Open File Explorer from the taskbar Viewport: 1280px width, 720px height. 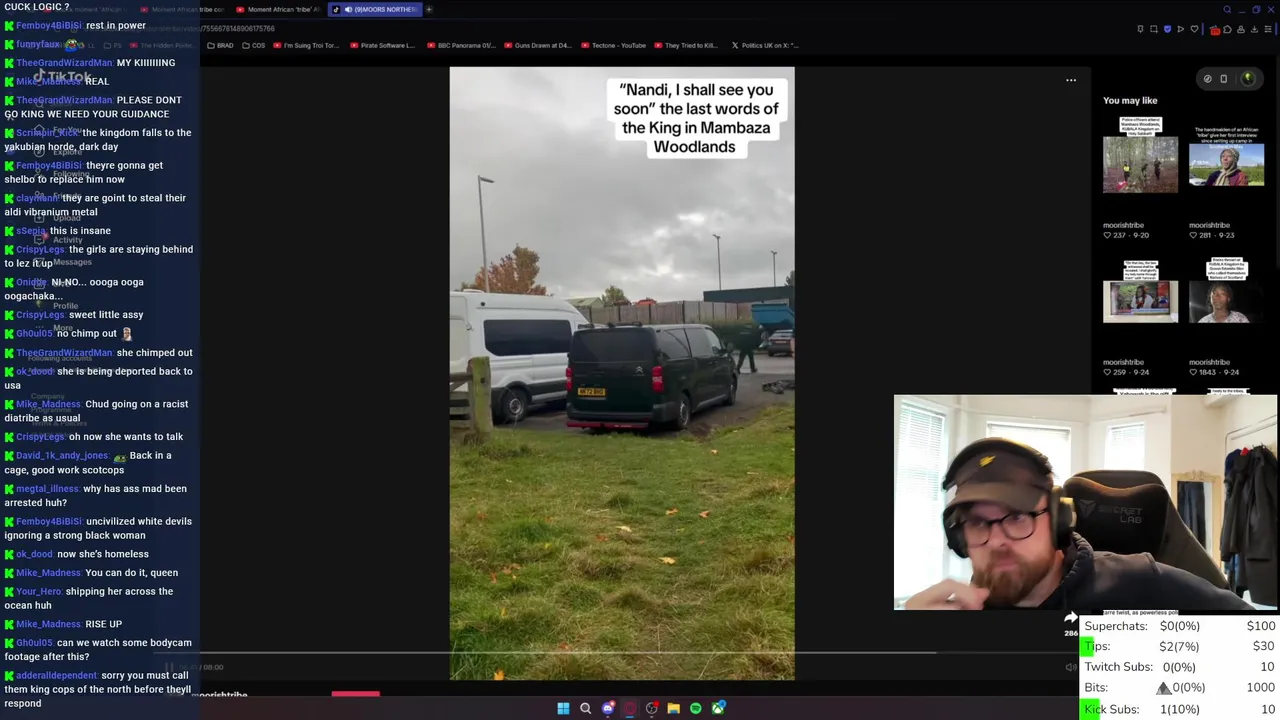click(x=674, y=709)
